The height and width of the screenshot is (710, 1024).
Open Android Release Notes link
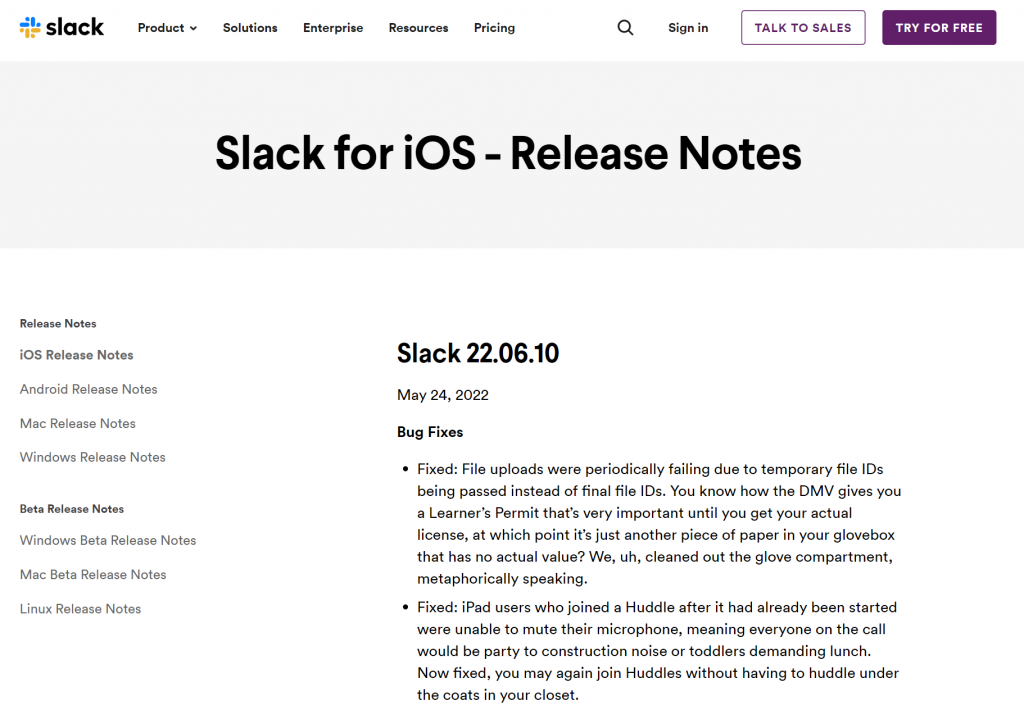point(88,389)
